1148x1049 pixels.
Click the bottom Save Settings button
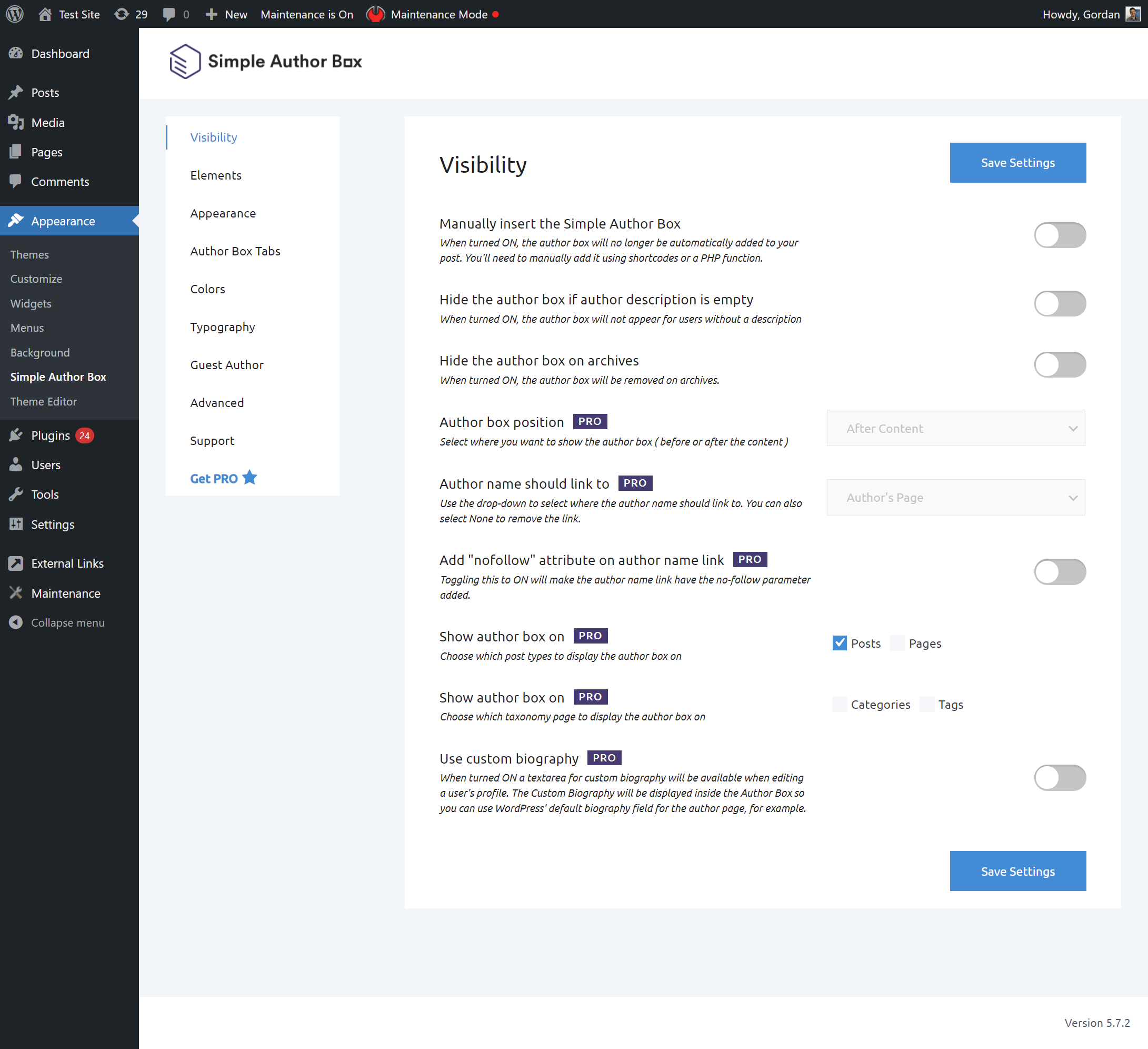1017,870
